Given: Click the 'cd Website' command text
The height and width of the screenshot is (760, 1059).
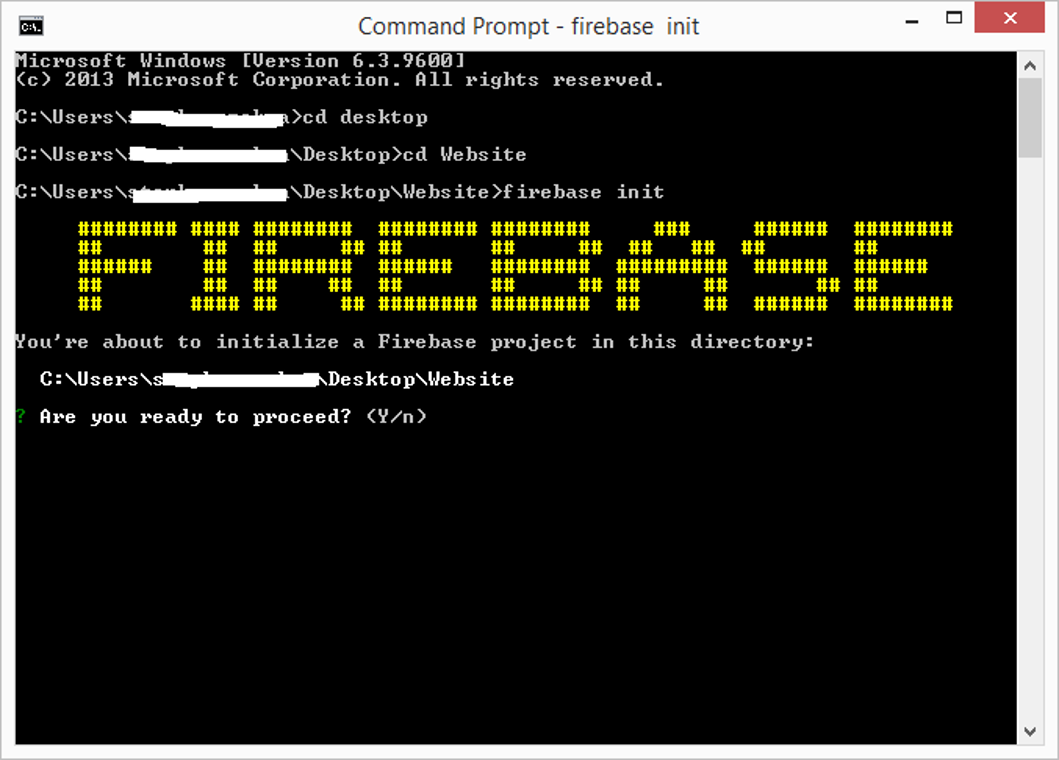Looking at the screenshot, I should point(465,155).
